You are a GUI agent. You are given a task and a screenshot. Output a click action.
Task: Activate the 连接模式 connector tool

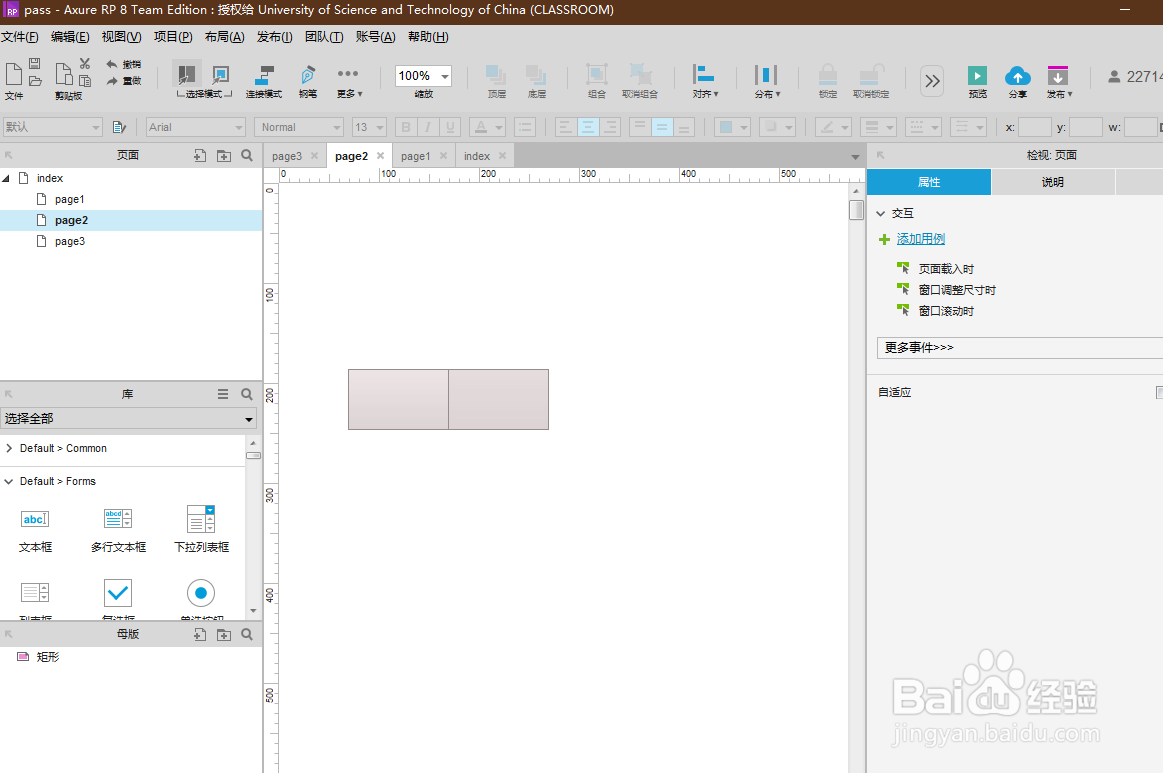(x=263, y=81)
